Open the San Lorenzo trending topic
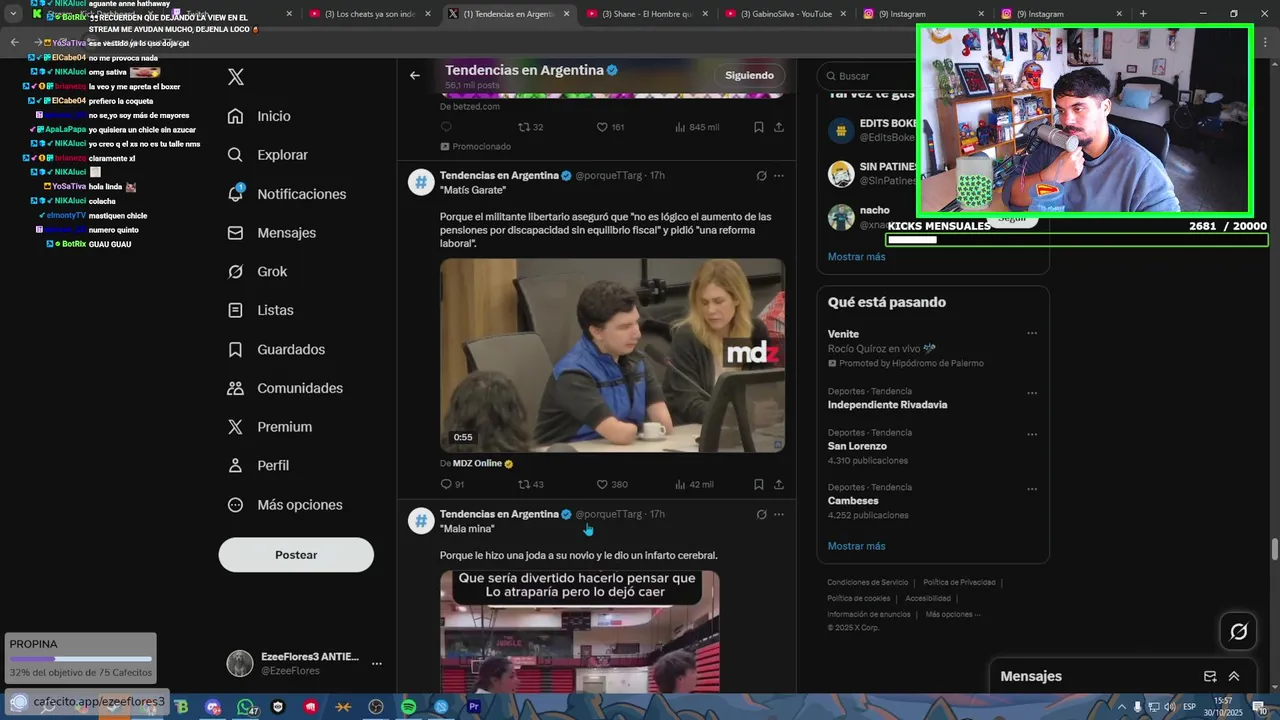This screenshot has height=720, width=1280. click(857, 446)
